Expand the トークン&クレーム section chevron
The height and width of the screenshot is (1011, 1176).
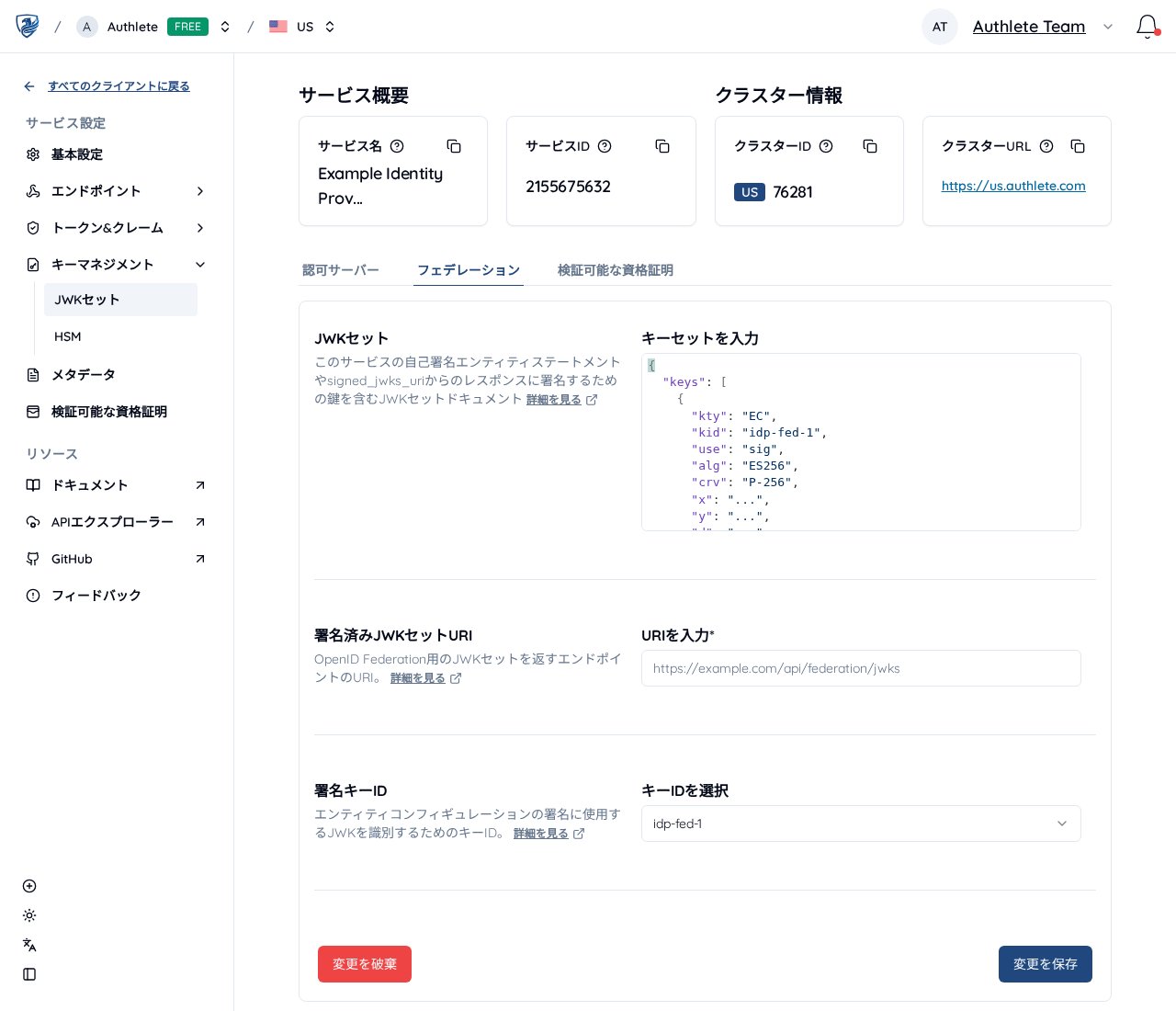[200, 228]
